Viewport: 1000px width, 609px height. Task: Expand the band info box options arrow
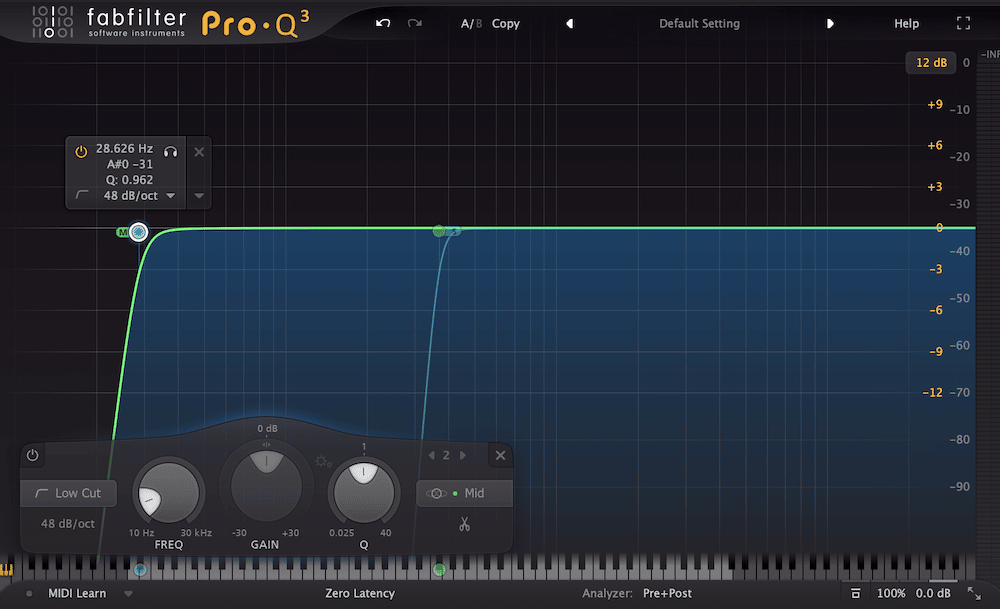point(199,196)
